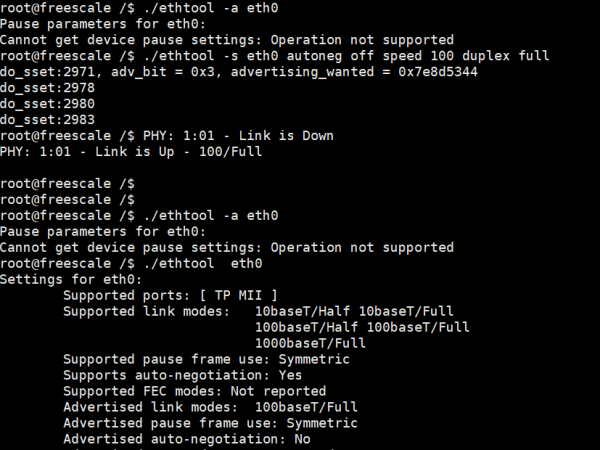This screenshot has width=600, height=450.
Task: Click the "1000baseT/Full" line
Action: (310, 343)
